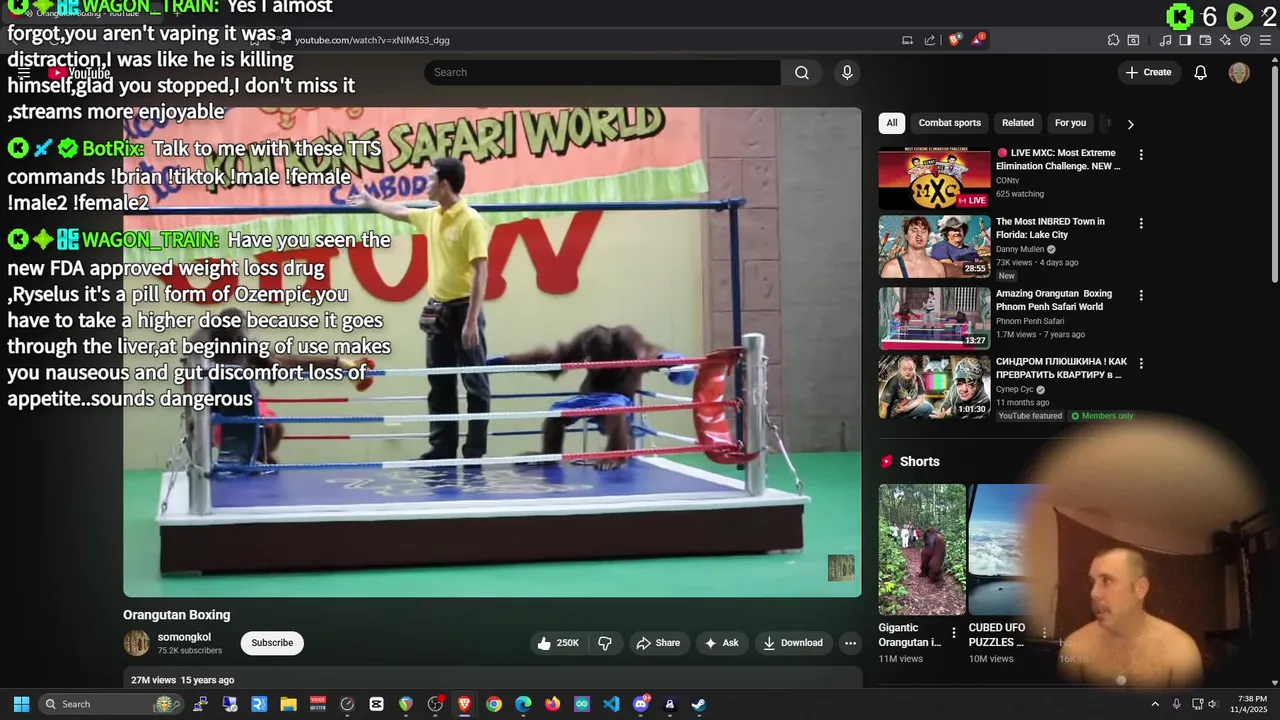Show hidden system tray icons chevron
This screenshot has height=720, width=1280.
click(x=1155, y=704)
